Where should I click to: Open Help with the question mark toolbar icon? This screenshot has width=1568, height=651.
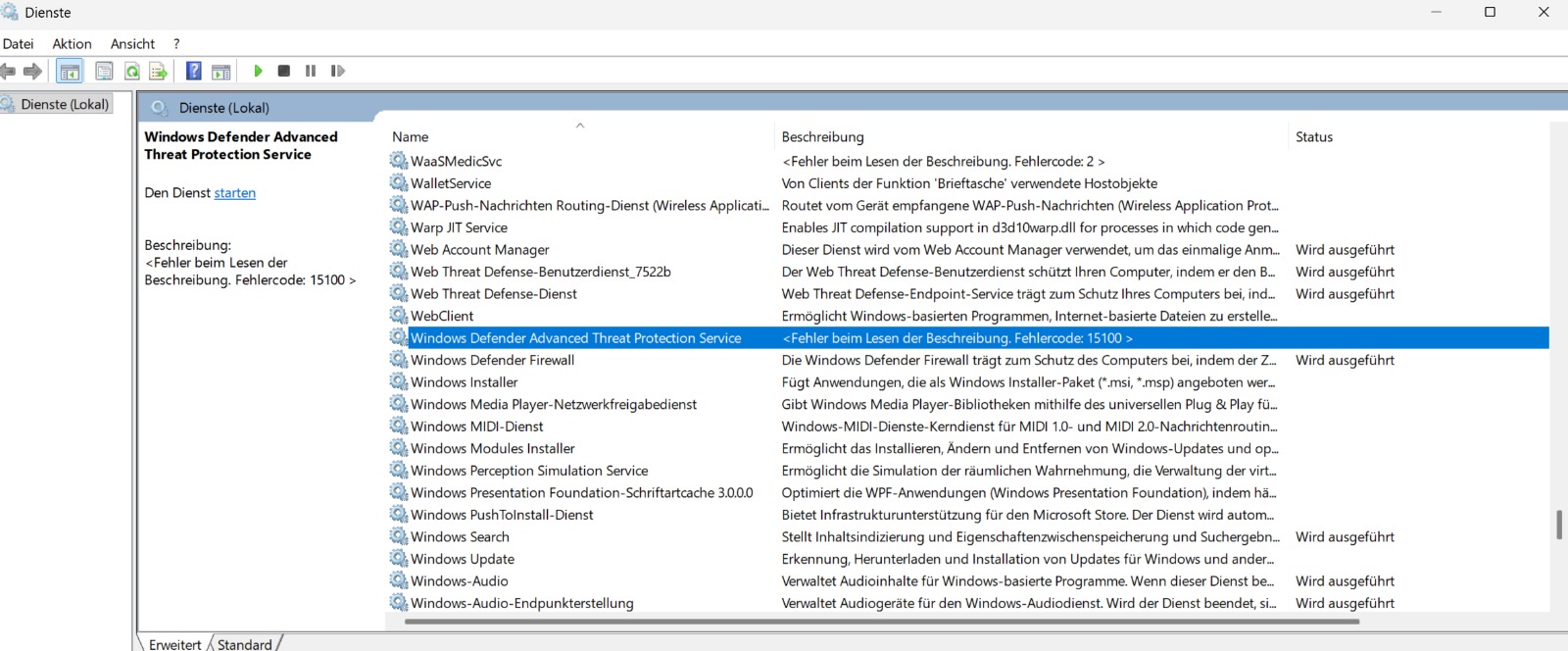(194, 71)
